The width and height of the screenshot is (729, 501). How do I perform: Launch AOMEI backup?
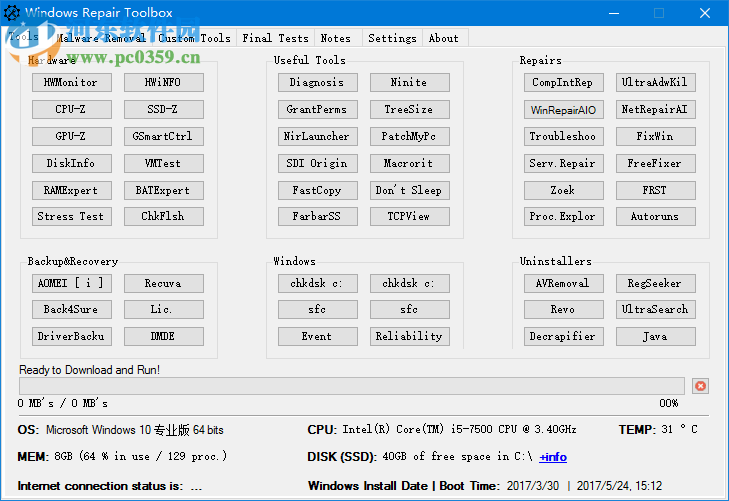(x=72, y=283)
